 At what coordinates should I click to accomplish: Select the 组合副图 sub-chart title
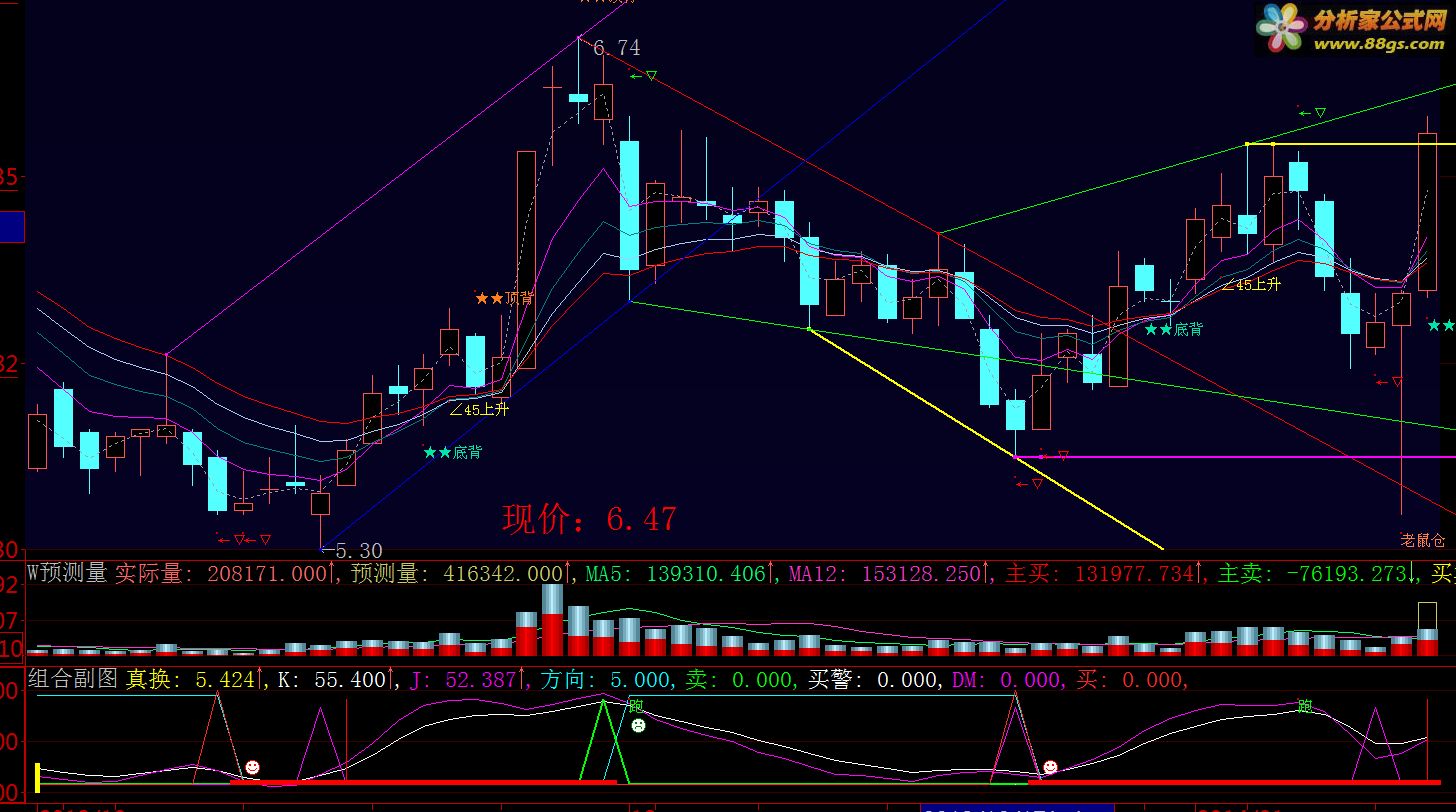(73, 680)
